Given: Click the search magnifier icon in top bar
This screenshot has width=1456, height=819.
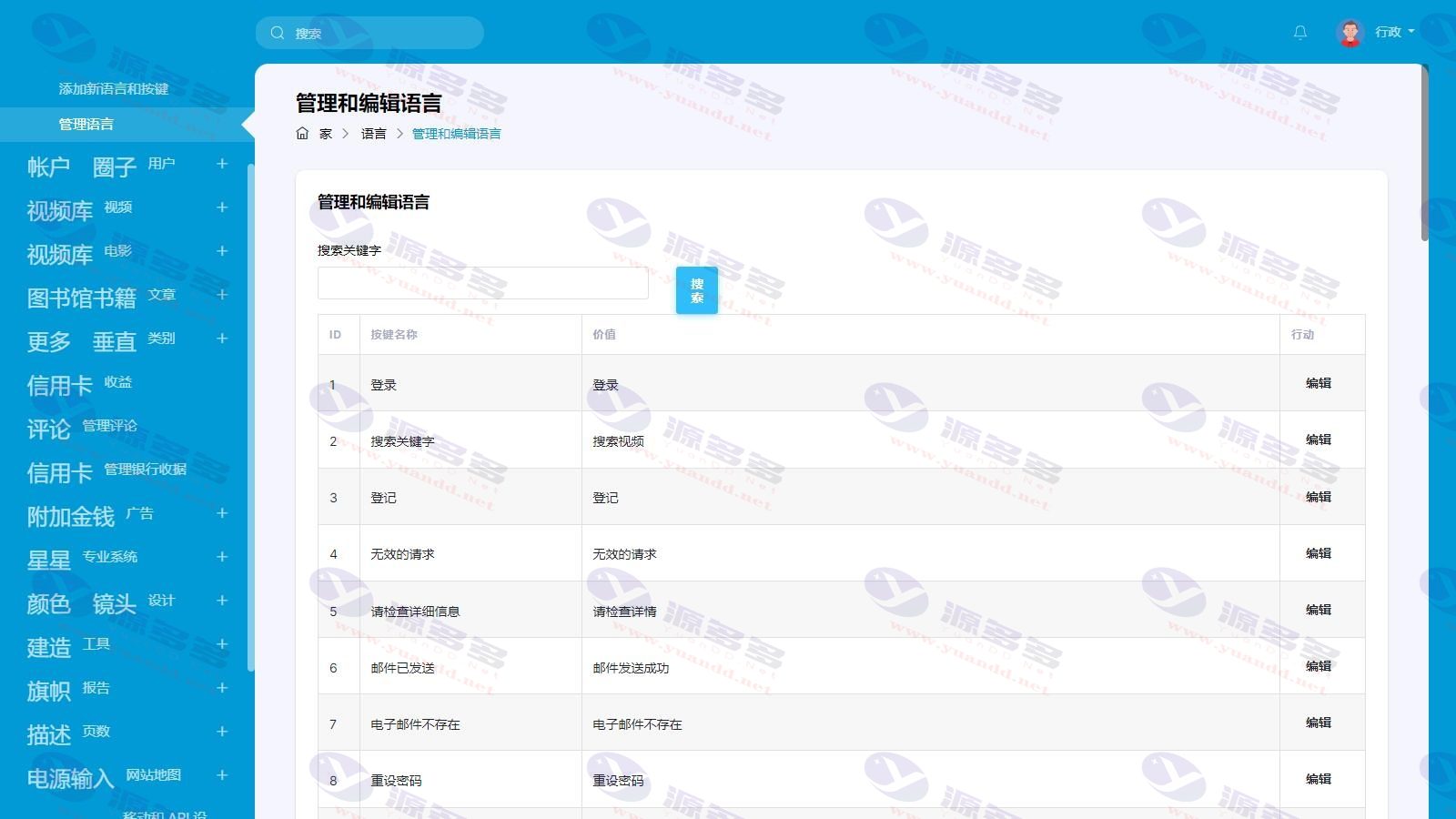Looking at the screenshot, I should [x=278, y=33].
